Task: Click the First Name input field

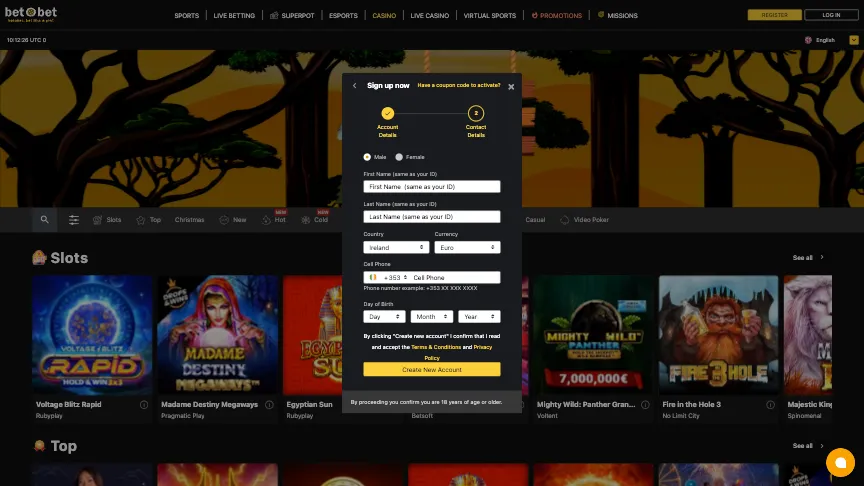Action: tap(432, 187)
